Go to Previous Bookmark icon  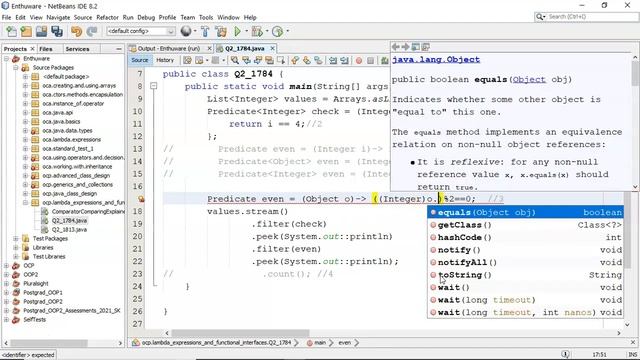click(x=295, y=60)
